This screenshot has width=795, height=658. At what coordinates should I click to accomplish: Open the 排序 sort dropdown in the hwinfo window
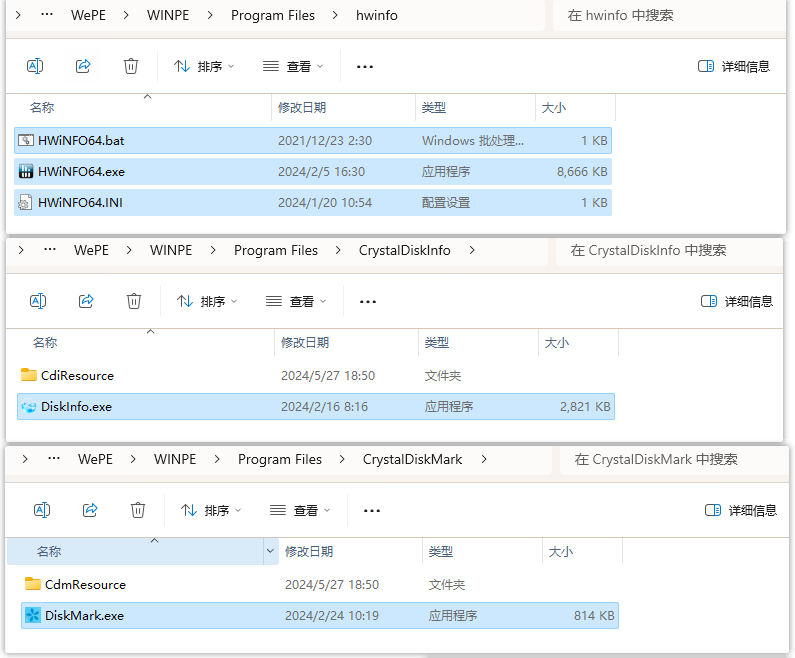204,66
